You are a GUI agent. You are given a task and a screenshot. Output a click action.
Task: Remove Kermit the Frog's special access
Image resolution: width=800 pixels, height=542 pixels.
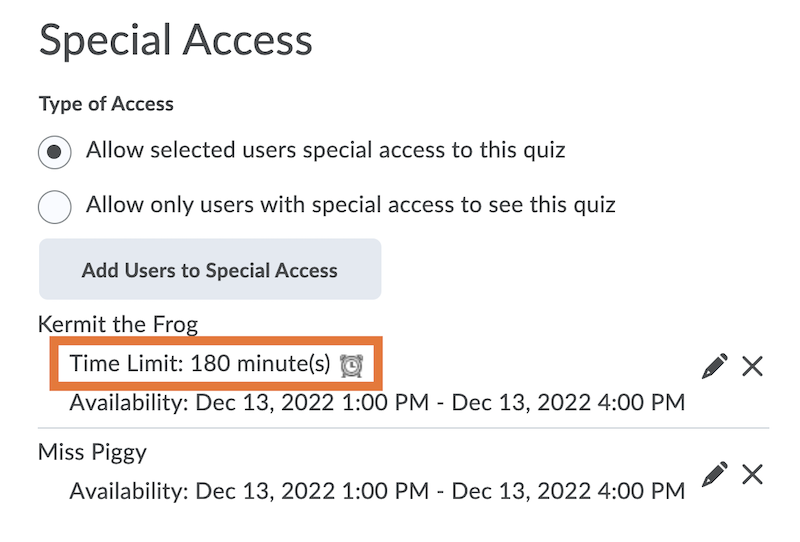753,367
